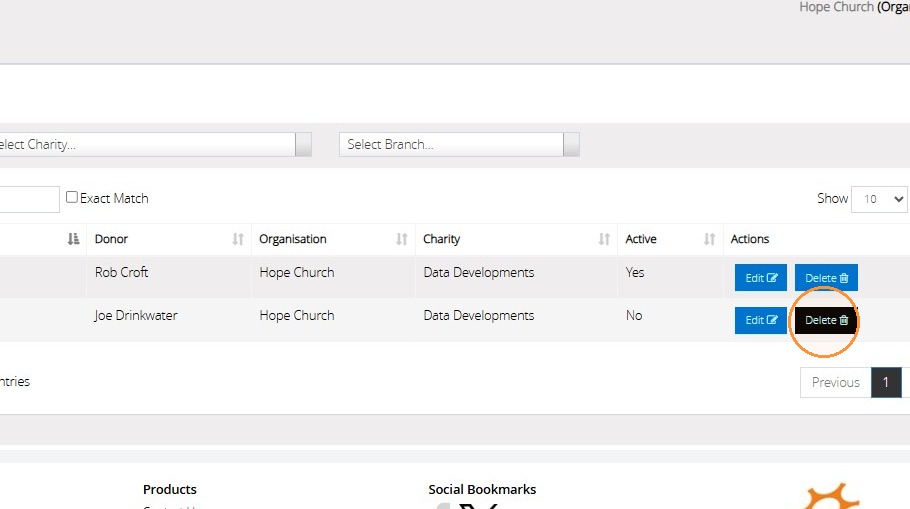Delete the Joe Drinkwater donor record
910x509 pixels.
pyautogui.click(x=826, y=320)
